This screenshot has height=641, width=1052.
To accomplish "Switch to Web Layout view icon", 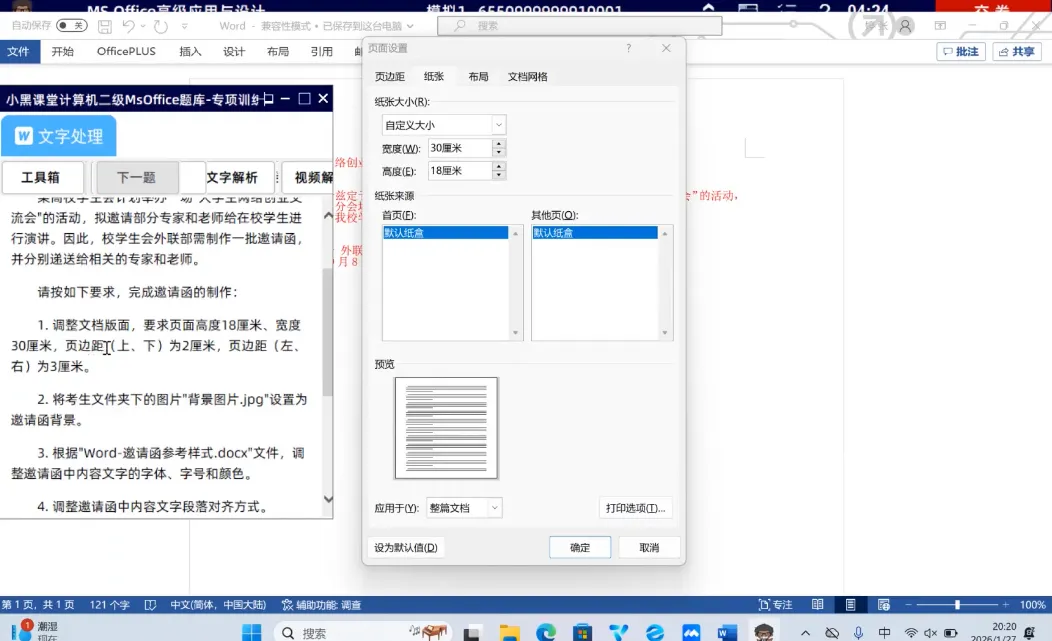I will 884,605.
